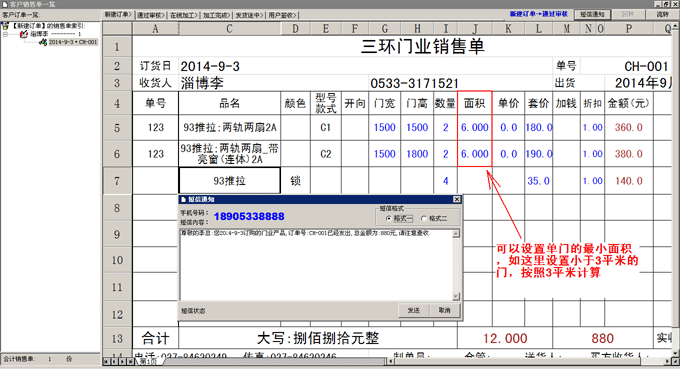Collapse the 淄博李 tree node
This screenshot has height=369, width=680.
5,34
